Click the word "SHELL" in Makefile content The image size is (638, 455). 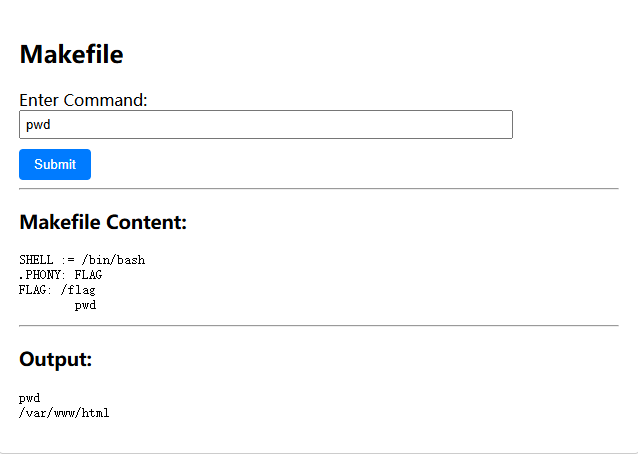[36, 260]
